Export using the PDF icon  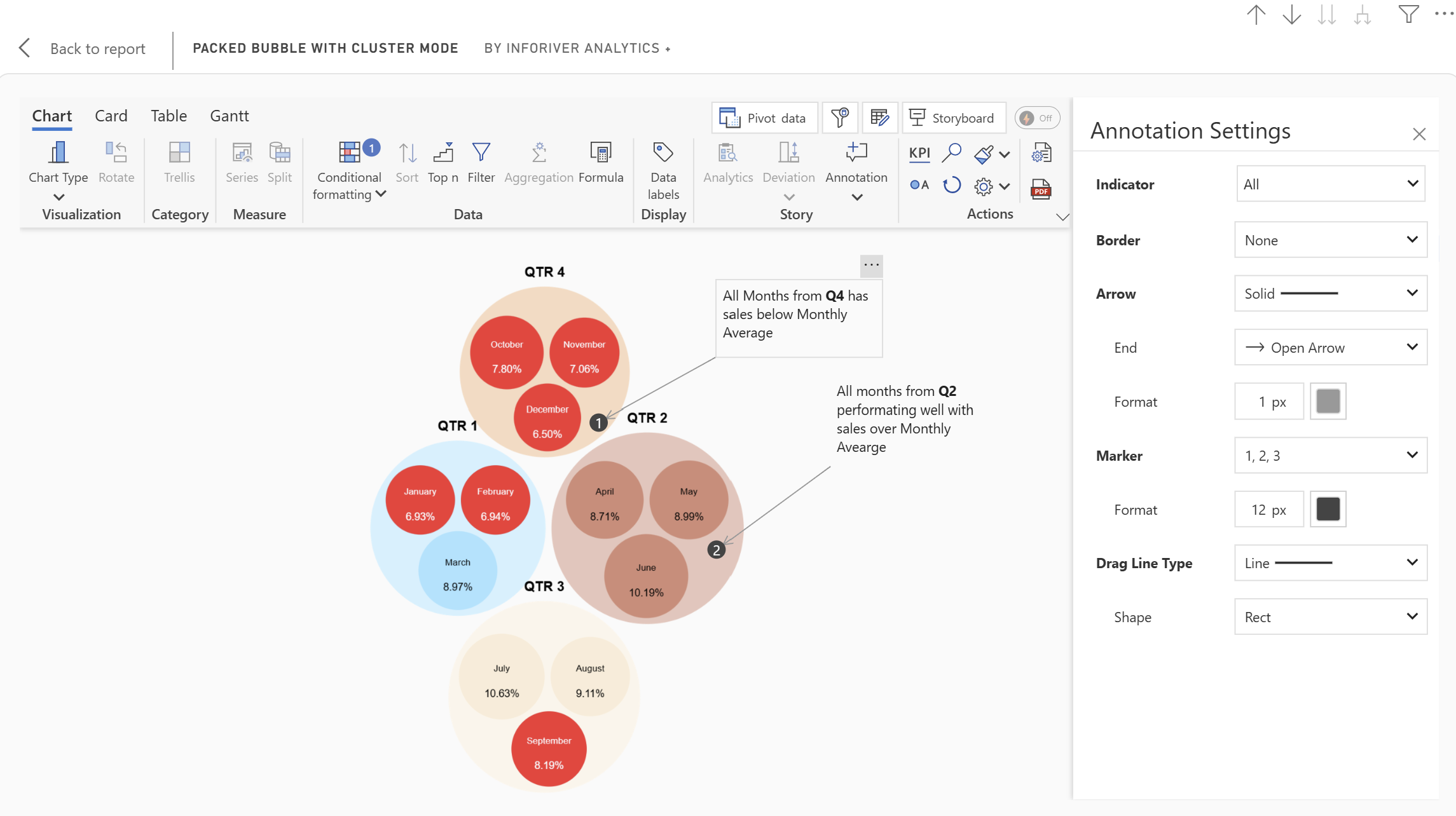1041,189
